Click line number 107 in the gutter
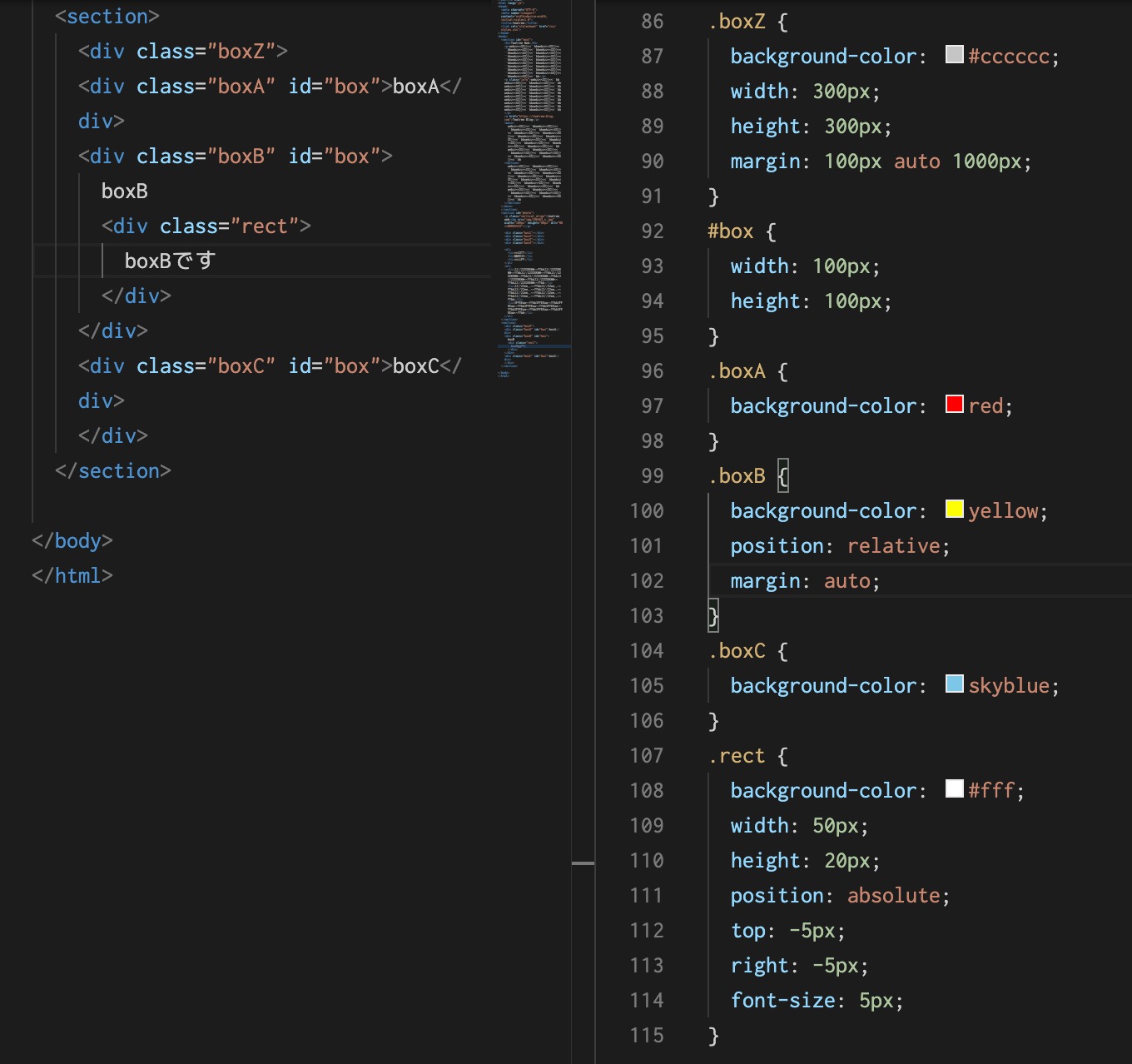 coord(647,756)
